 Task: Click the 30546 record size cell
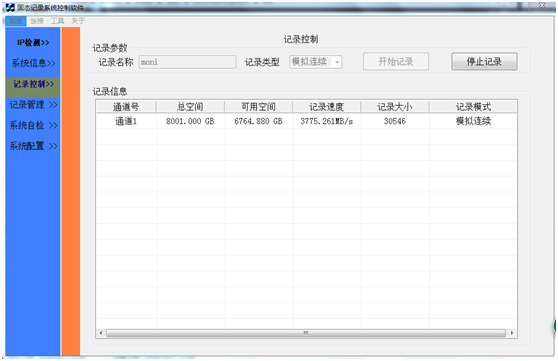pyautogui.click(x=395, y=121)
